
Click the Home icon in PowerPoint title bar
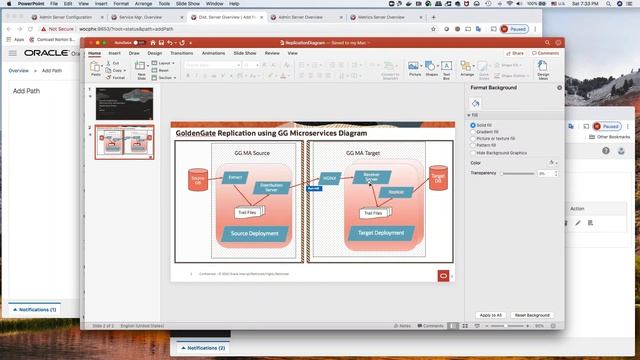point(153,42)
